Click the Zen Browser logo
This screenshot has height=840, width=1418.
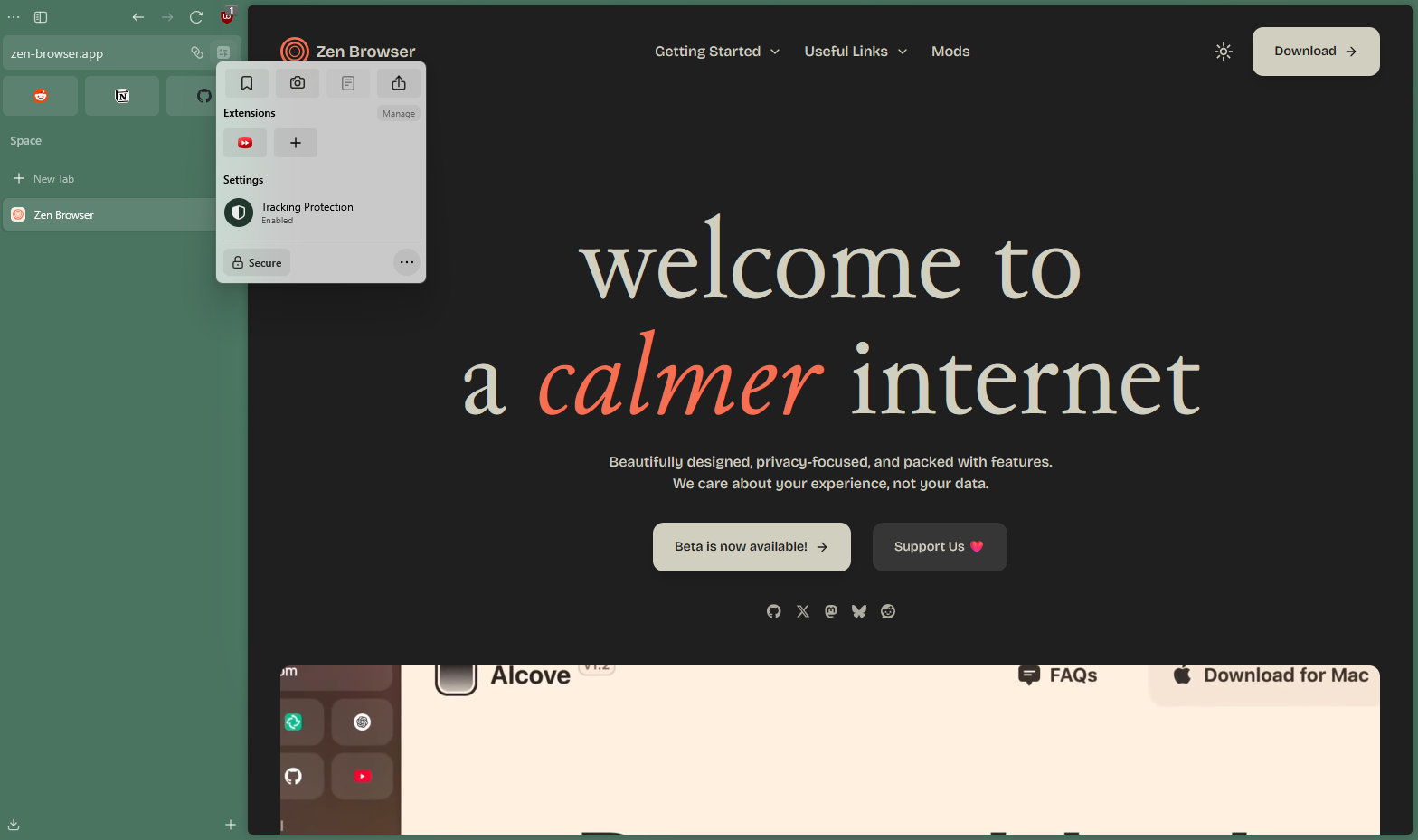point(348,52)
